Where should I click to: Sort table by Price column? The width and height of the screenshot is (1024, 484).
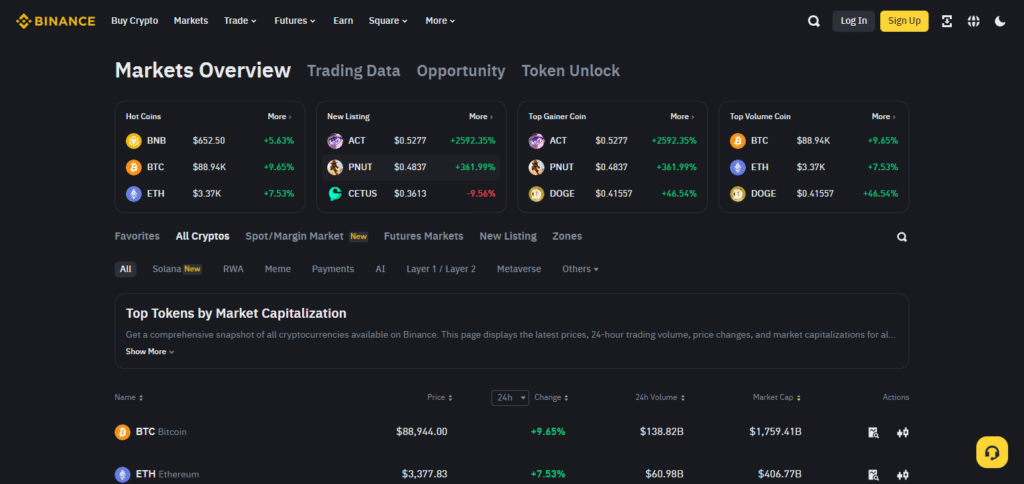[440, 397]
